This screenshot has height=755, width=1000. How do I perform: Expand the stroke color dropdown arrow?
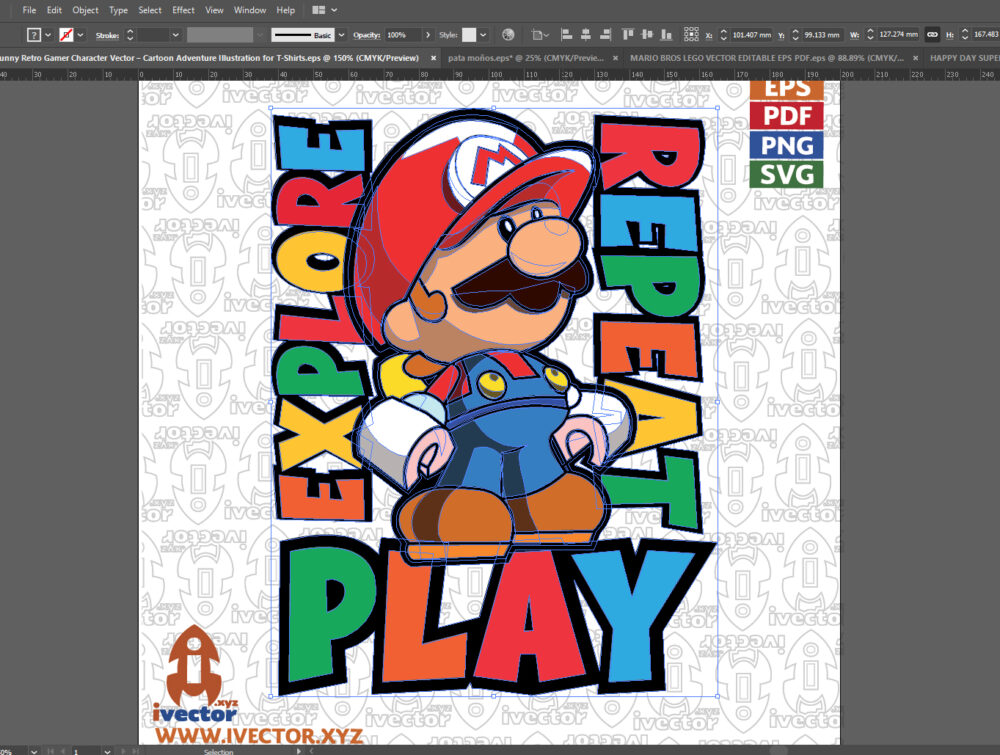click(80, 35)
